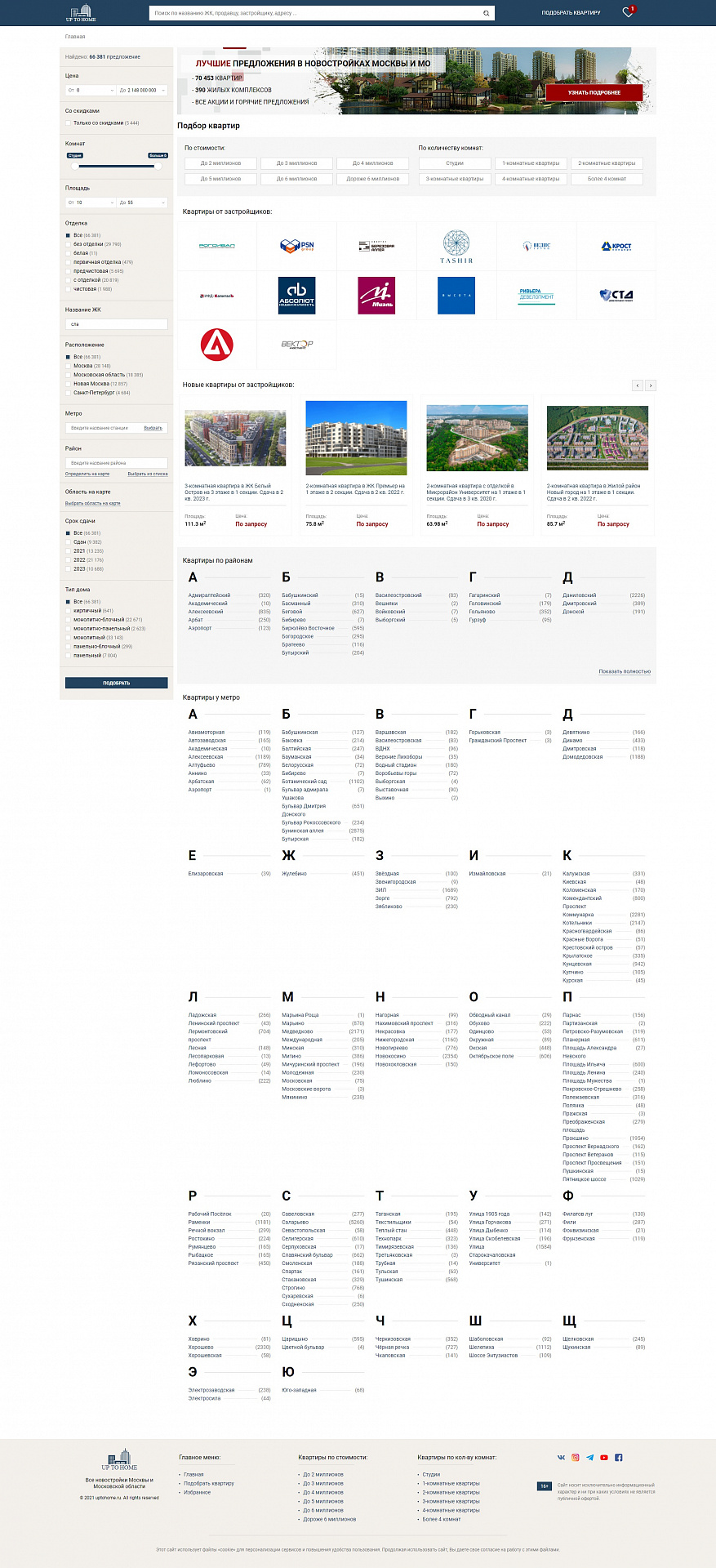Click left 'Студия' handle of rooms slider
This screenshot has width=716, height=1568.
tap(75, 166)
